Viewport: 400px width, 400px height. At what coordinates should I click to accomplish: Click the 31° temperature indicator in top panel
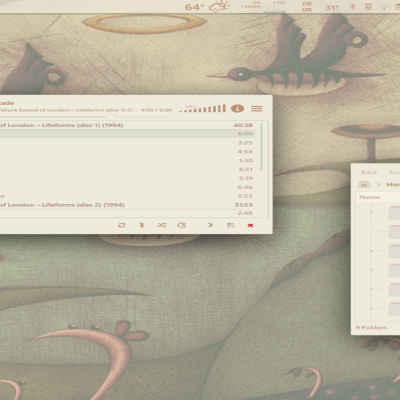click(x=332, y=7)
